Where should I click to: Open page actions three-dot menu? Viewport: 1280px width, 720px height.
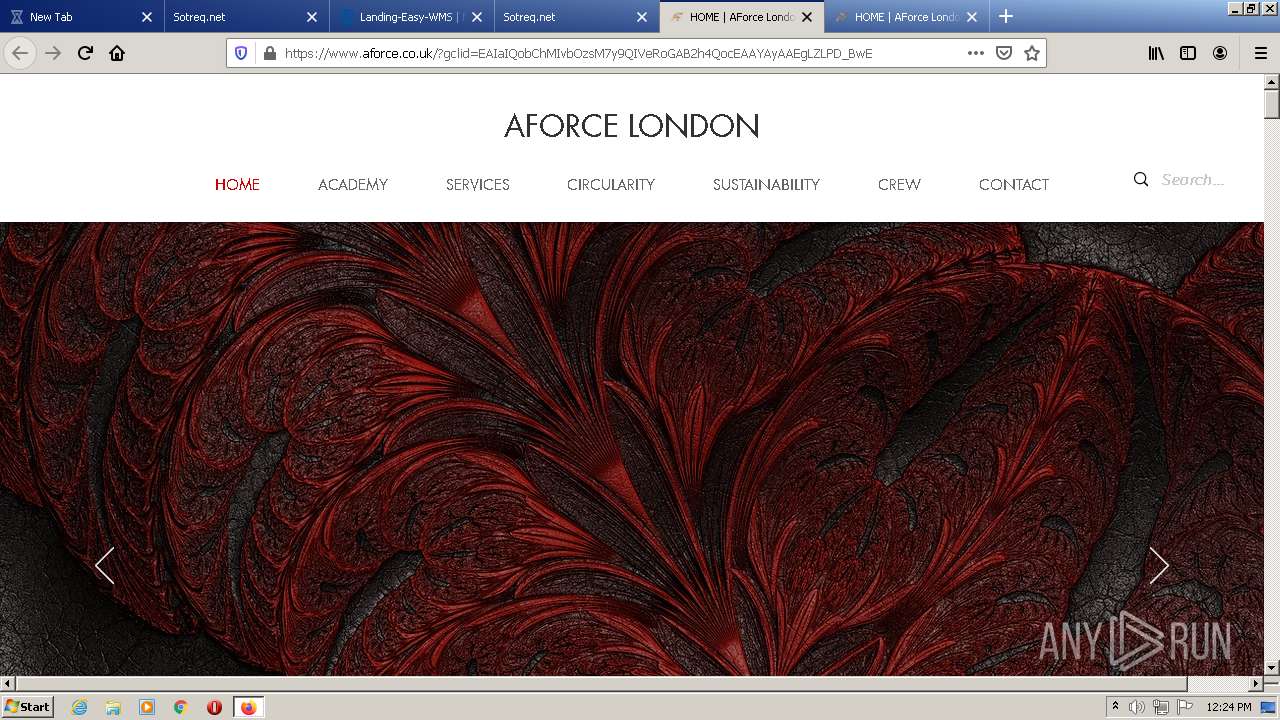(976, 53)
